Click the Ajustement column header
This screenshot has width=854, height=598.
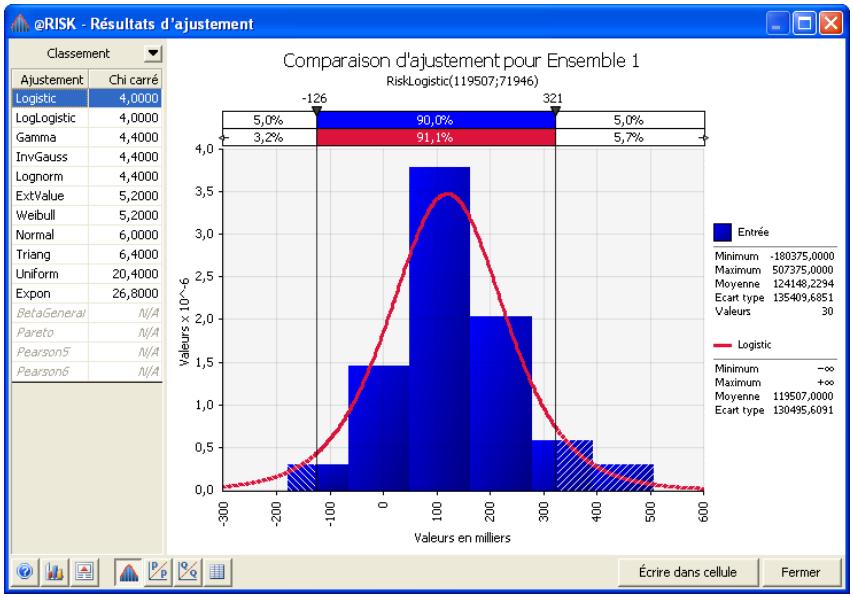point(48,79)
